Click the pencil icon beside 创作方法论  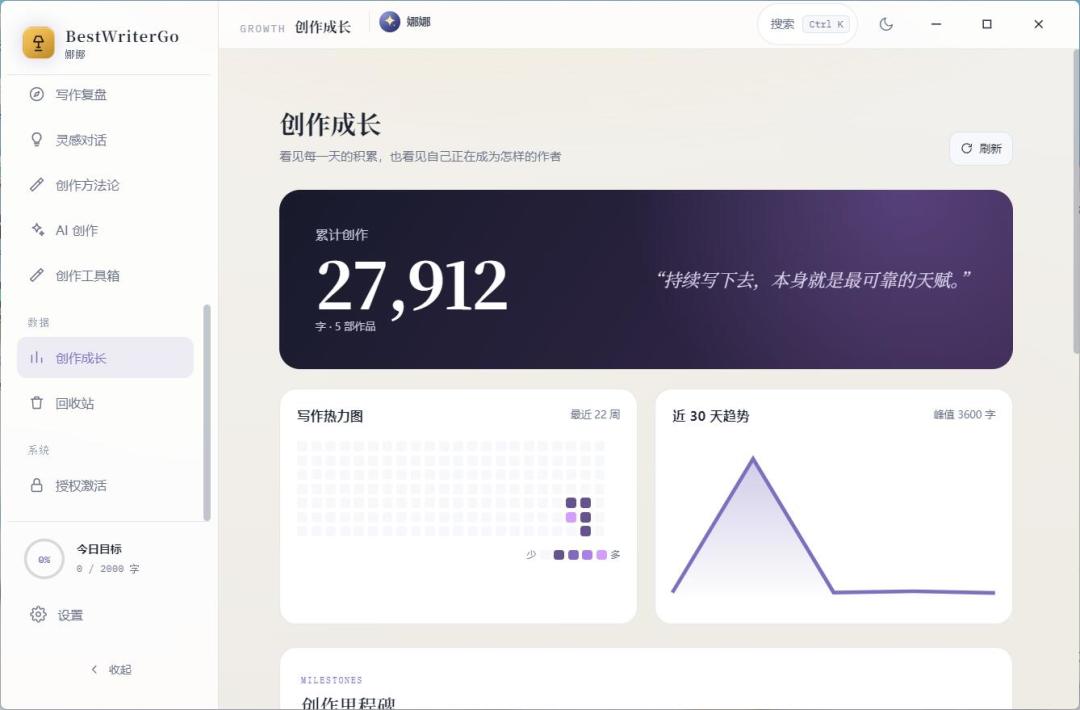click(37, 185)
